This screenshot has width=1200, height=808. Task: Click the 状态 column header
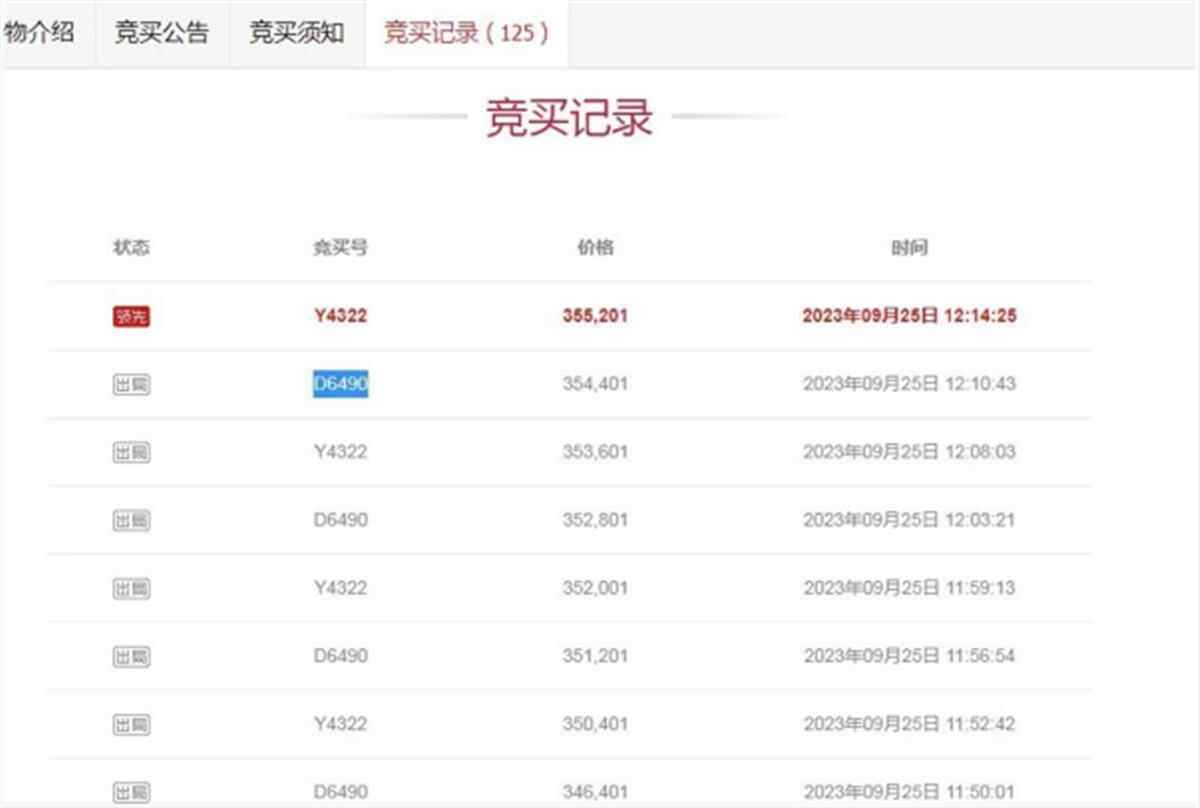click(x=131, y=247)
